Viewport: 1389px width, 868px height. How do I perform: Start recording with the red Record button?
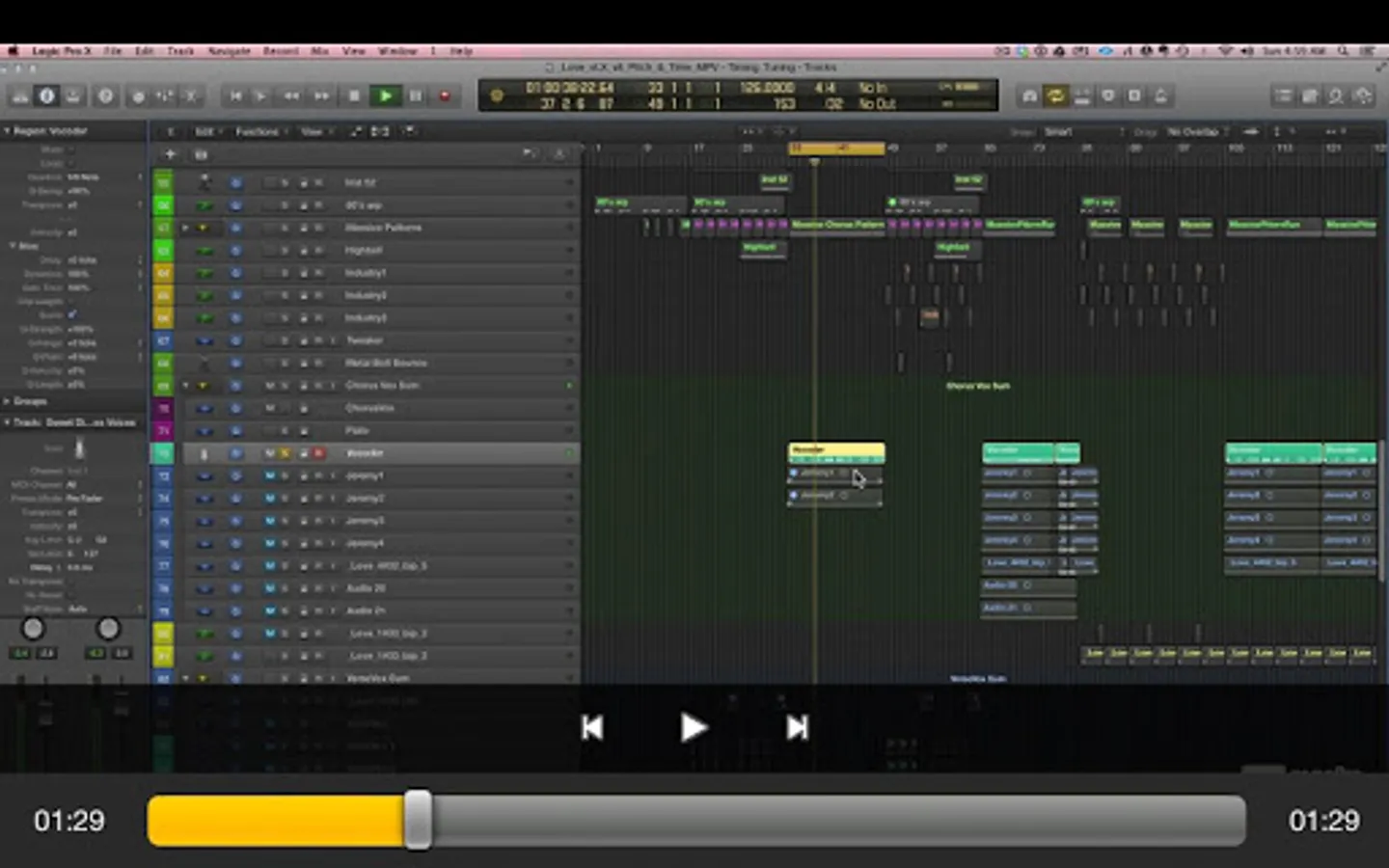click(445, 96)
